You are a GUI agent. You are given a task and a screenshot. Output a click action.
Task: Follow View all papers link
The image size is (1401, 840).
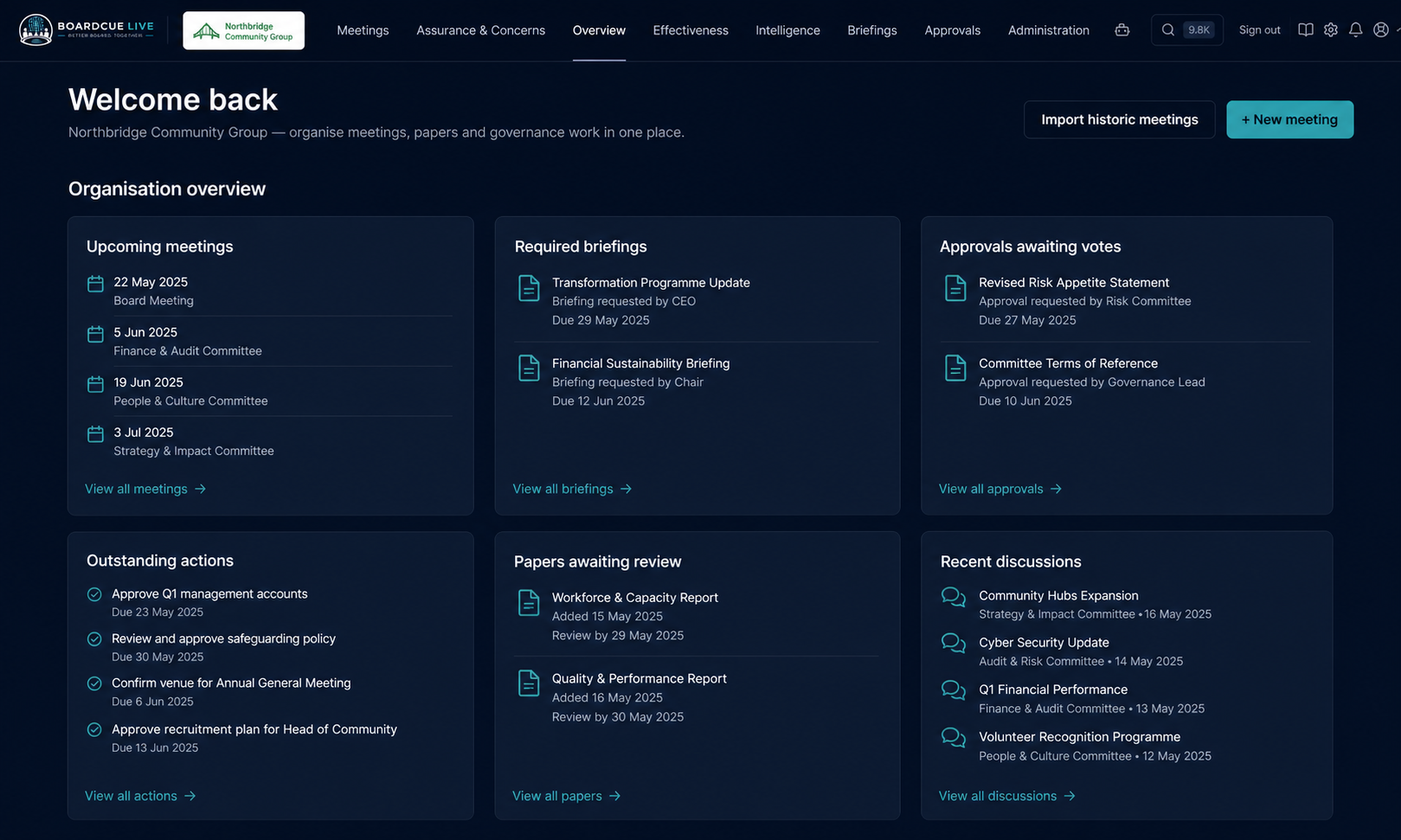566,796
